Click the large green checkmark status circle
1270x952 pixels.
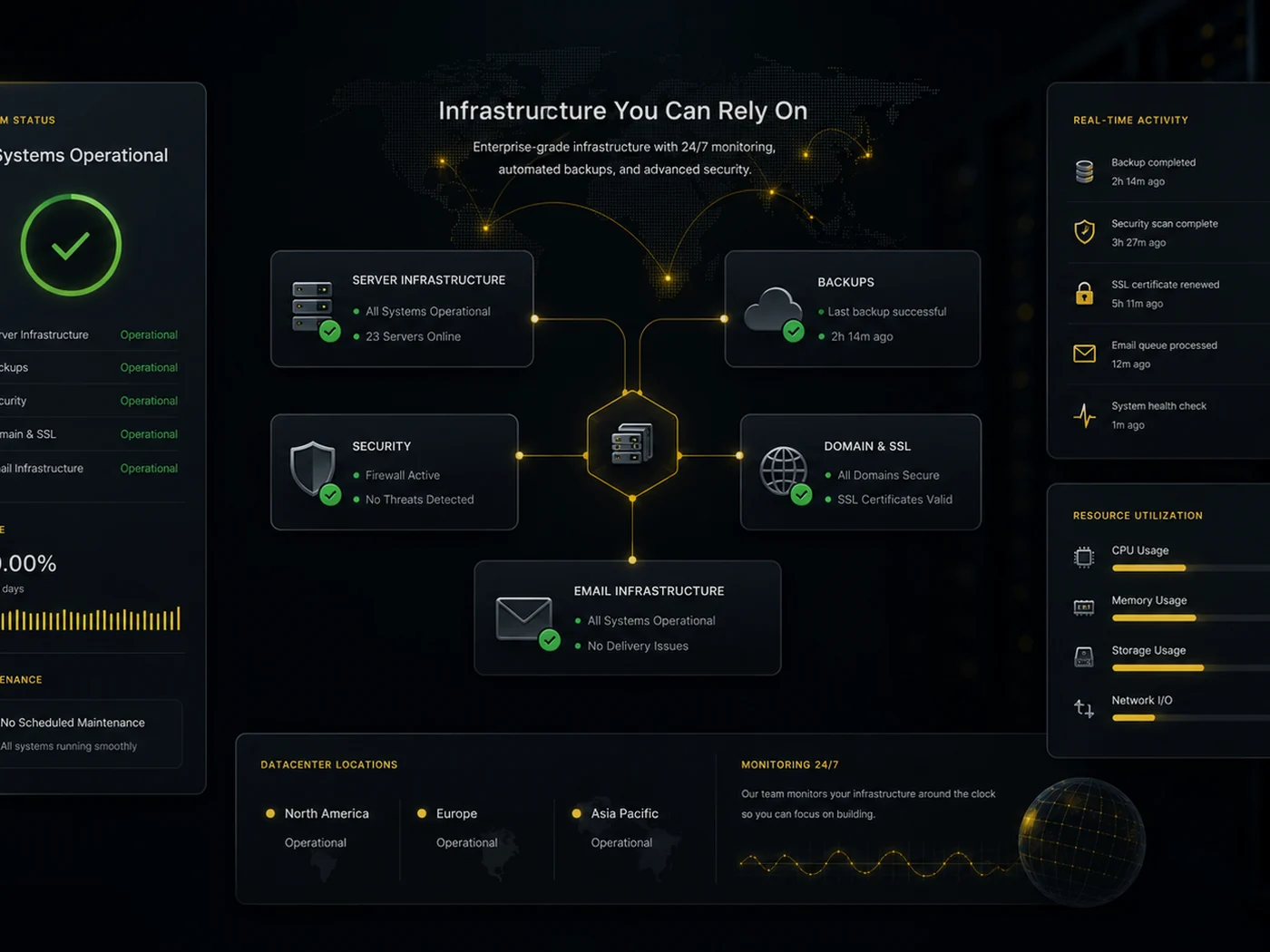tap(71, 245)
